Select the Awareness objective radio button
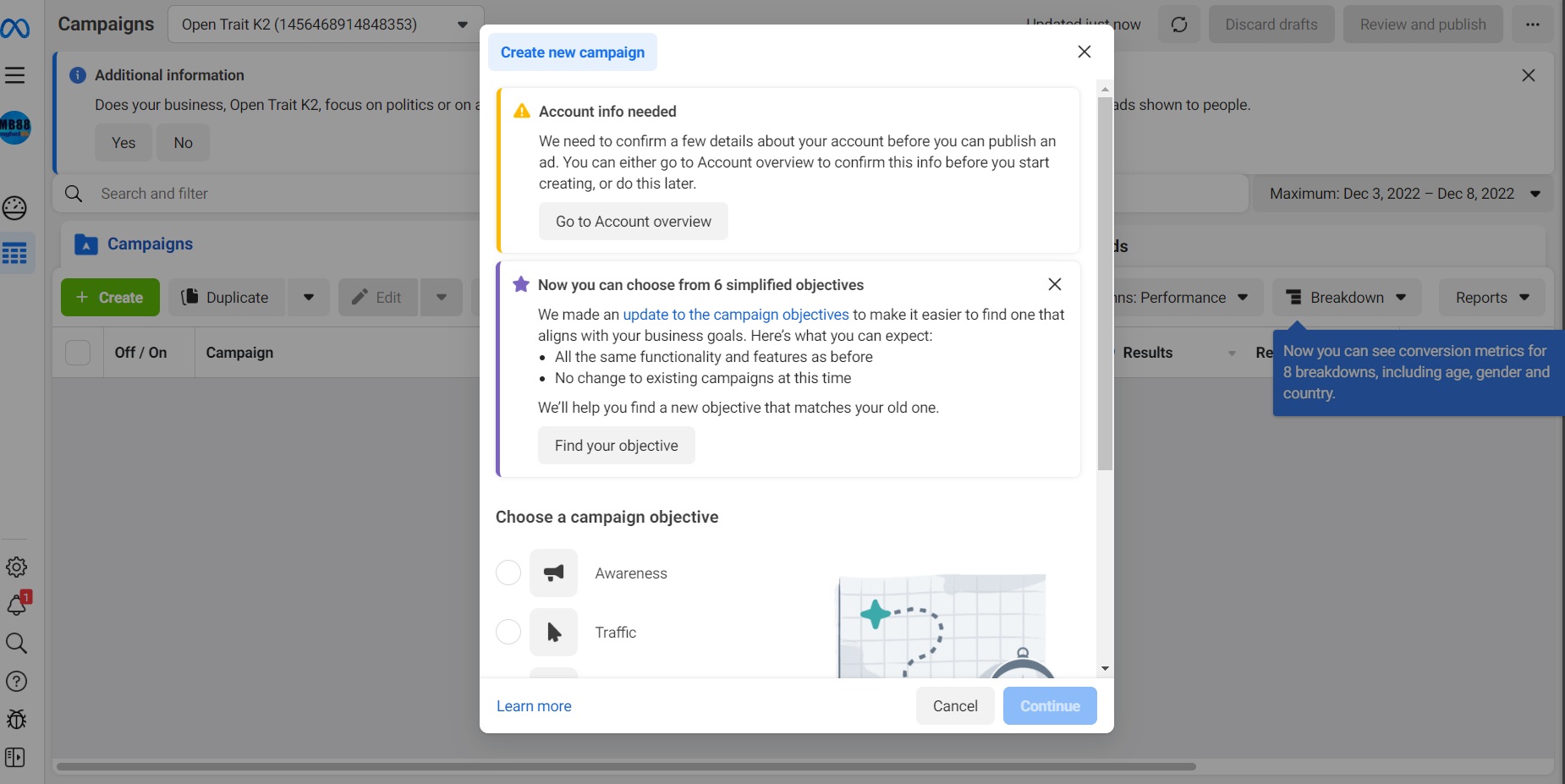This screenshot has height=784, width=1565. (x=508, y=573)
